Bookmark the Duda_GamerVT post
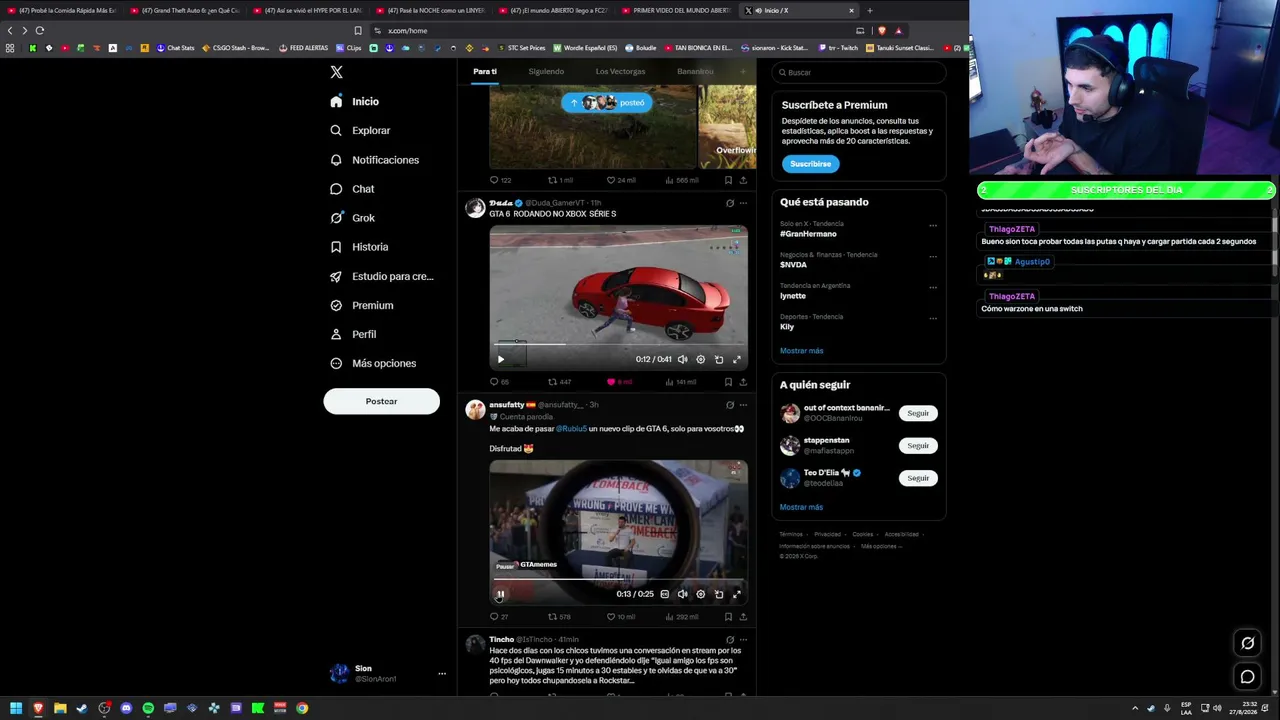Viewport: 1280px width, 720px height. (728, 382)
